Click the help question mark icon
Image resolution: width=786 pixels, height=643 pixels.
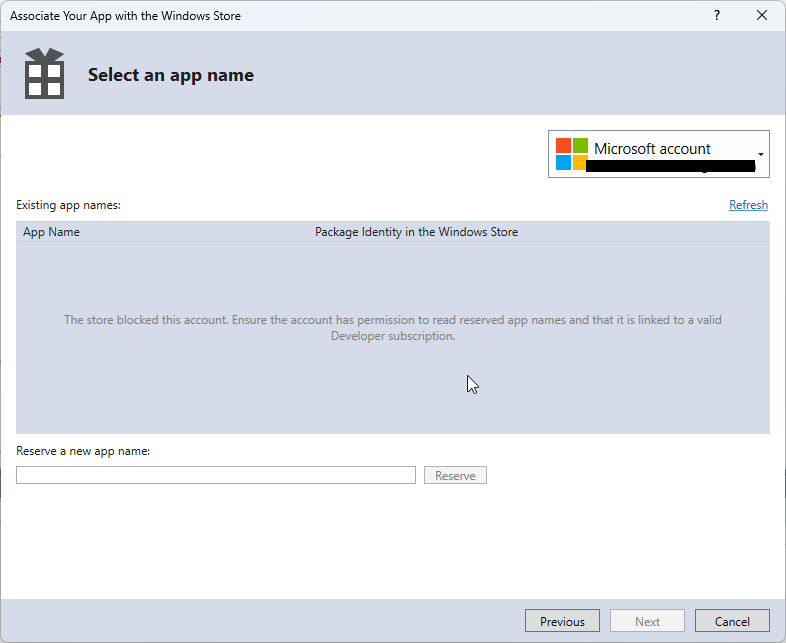tap(717, 16)
